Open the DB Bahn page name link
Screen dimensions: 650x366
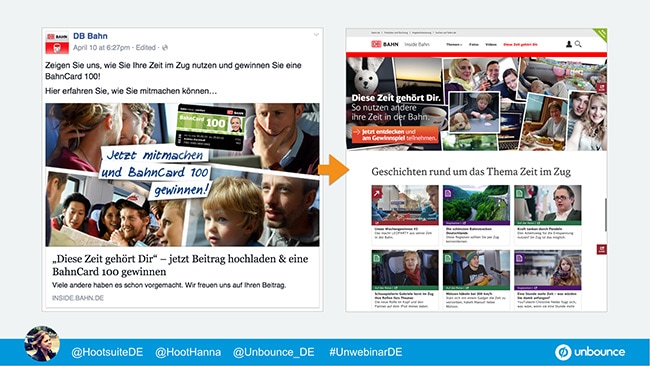90,36
